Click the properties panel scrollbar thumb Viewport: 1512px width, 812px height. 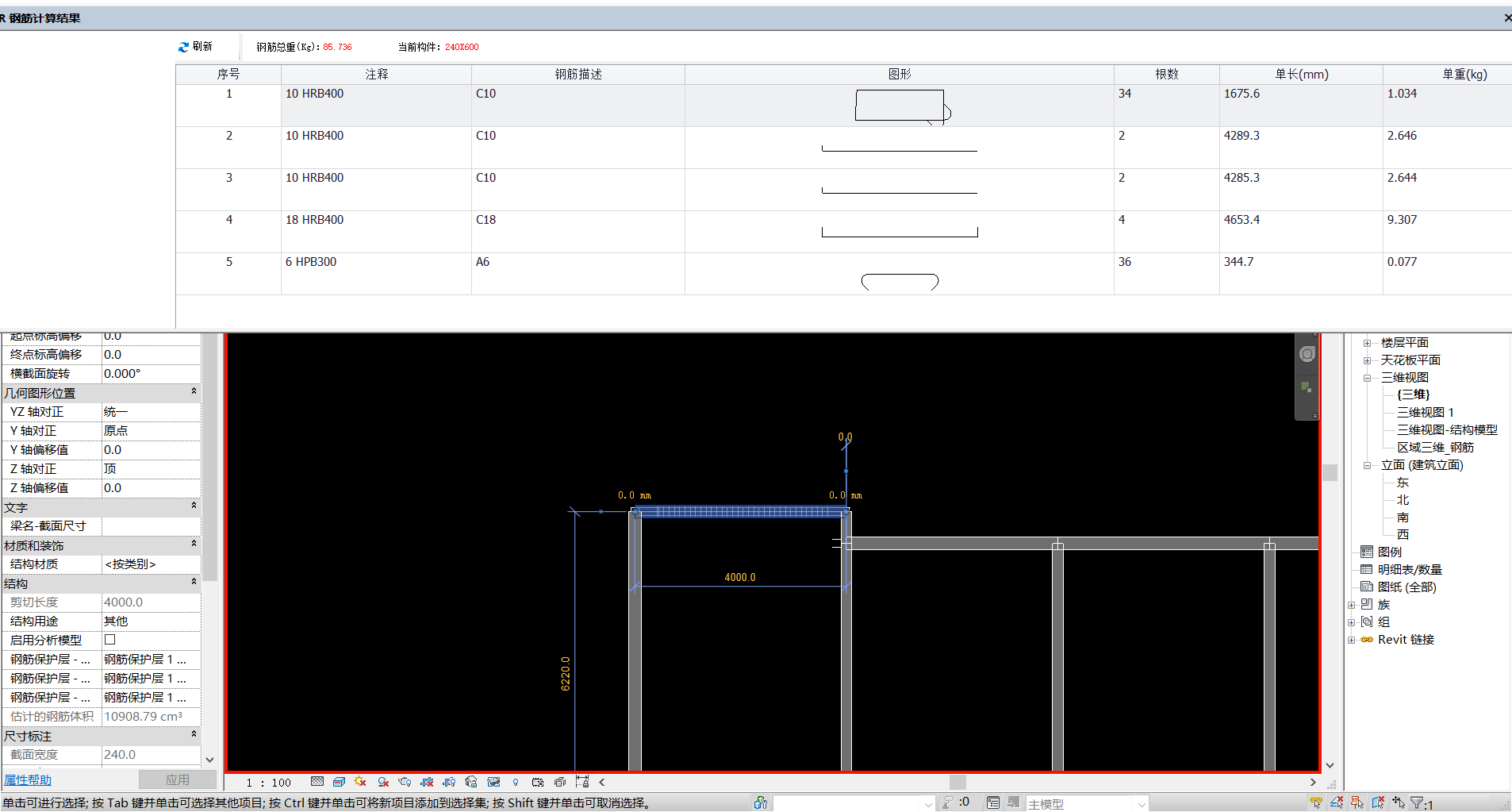coord(209,456)
